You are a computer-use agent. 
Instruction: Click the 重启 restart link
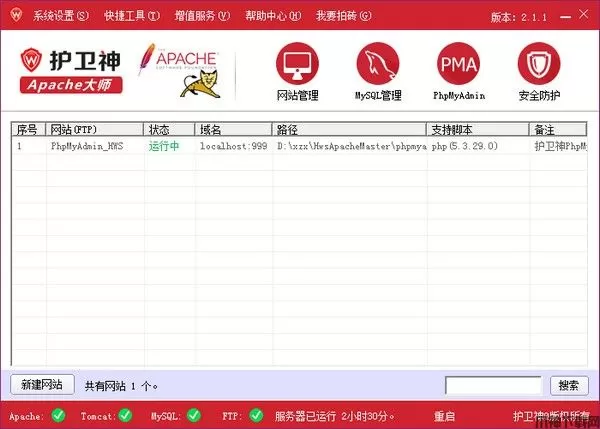(x=444, y=416)
